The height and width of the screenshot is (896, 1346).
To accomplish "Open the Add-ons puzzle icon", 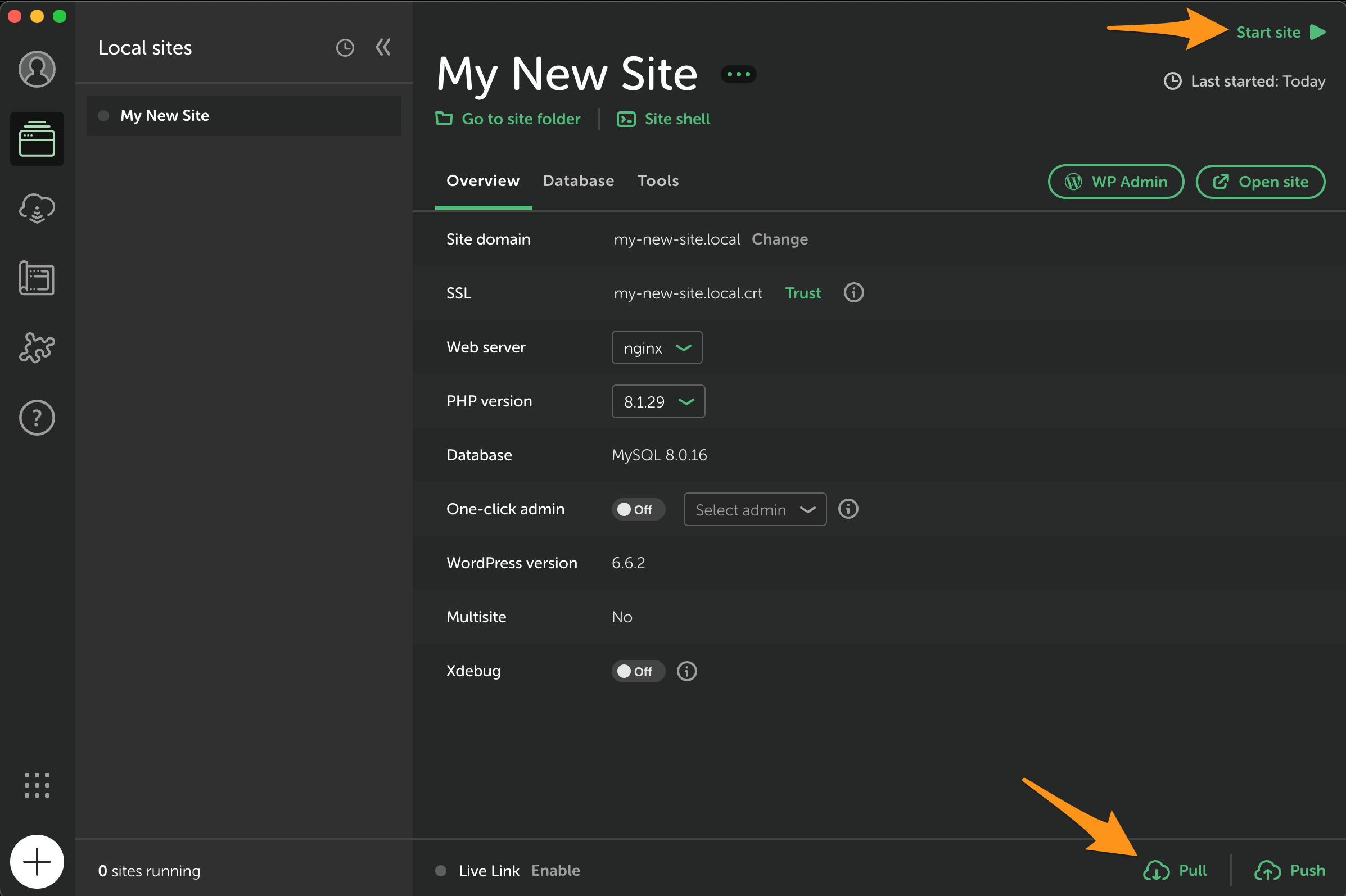I will pyautogui.click(x=37, y=347).
